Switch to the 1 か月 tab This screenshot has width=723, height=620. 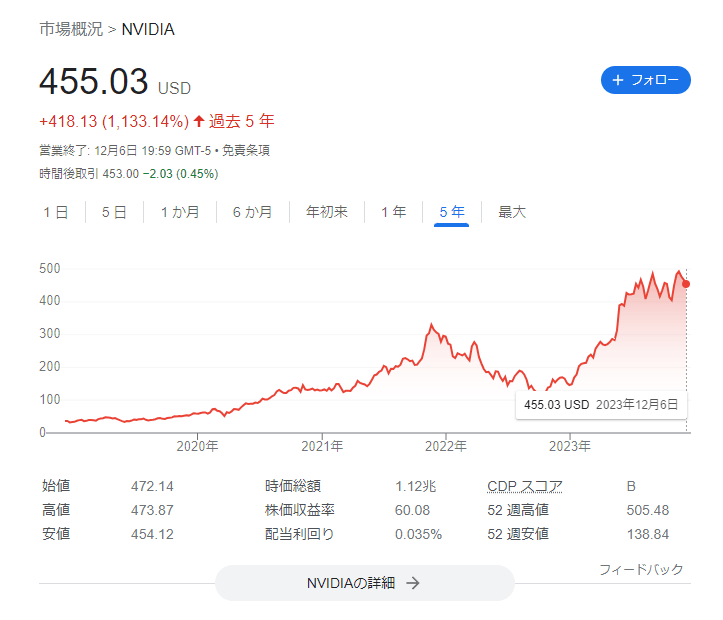pyautogui.click(x=180, y=212)
